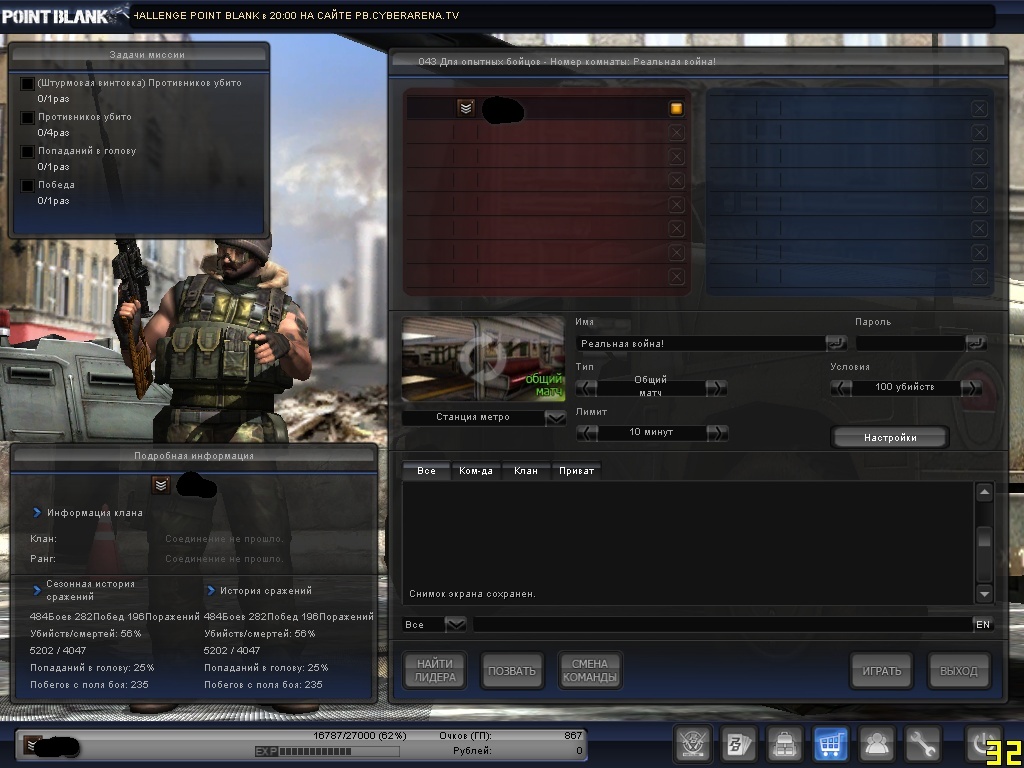This screenshot has height=768, width=1024.
Task: Close the last blue team slot
Action: tap(979, 277)
